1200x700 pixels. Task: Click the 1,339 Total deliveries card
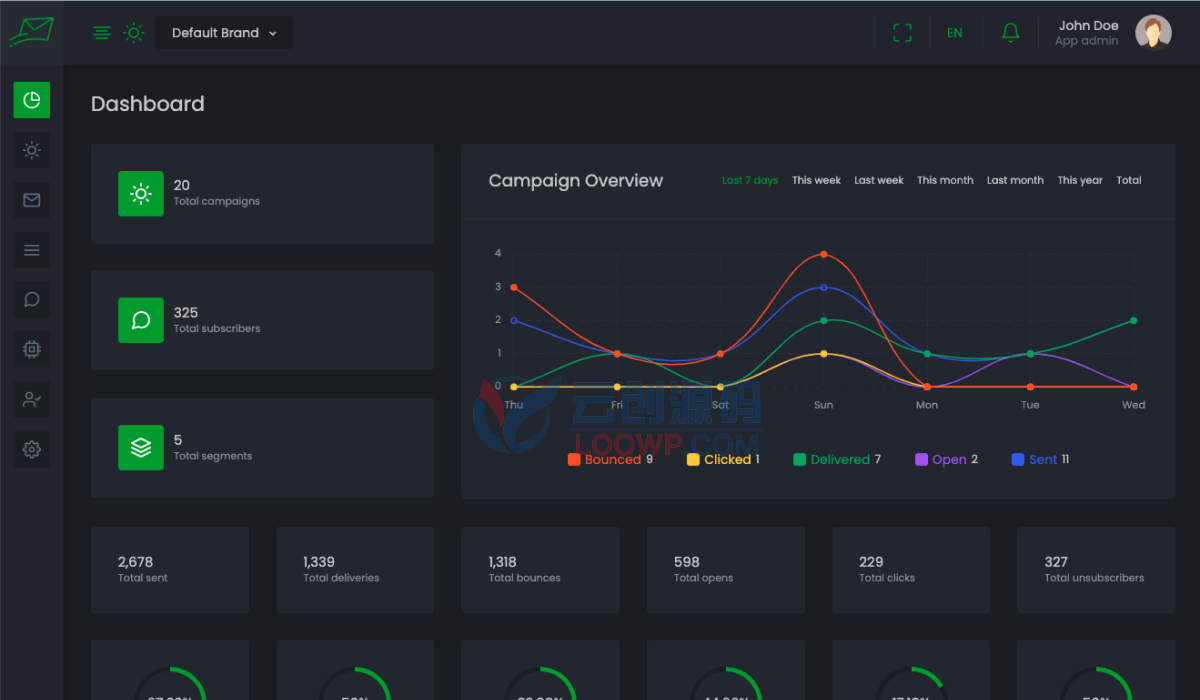tap(355, 570)
